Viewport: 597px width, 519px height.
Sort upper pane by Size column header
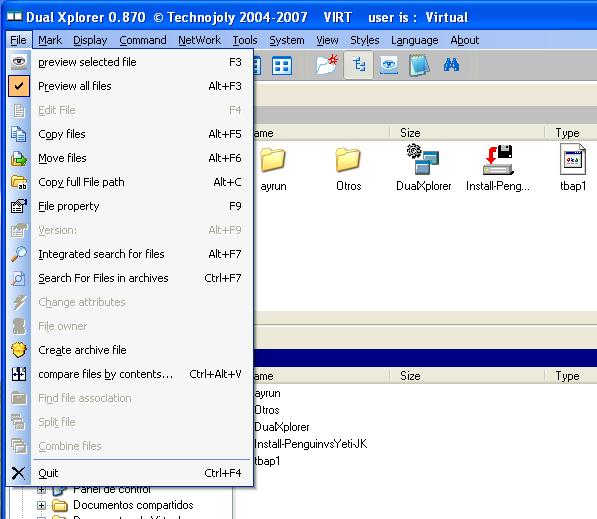click(467, 133)
